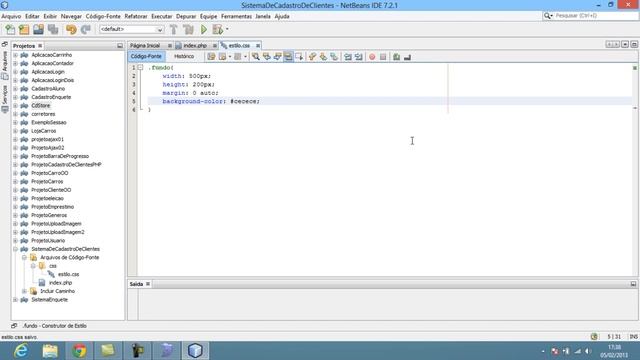Click Previous Bookmark editor icon
640x360 pixels.
tap(312, 57)
